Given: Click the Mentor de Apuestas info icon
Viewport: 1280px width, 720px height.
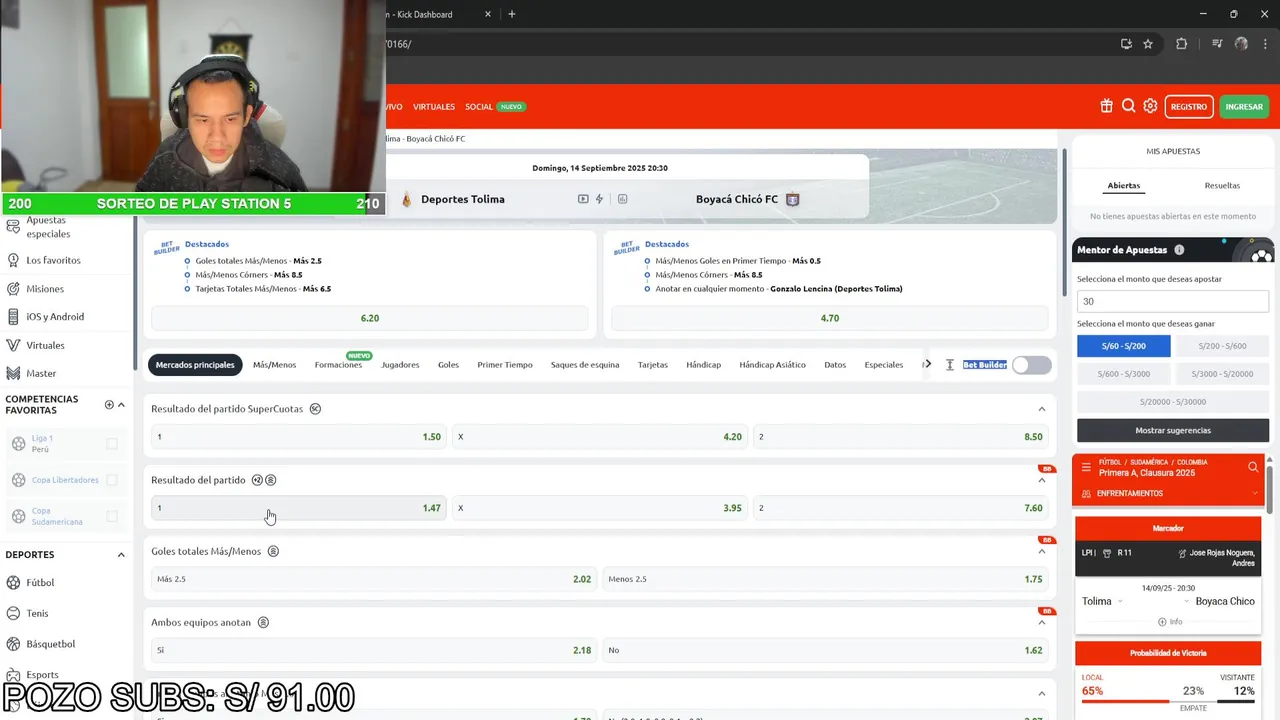Looking at the screenshot, I should [1179, 250].
